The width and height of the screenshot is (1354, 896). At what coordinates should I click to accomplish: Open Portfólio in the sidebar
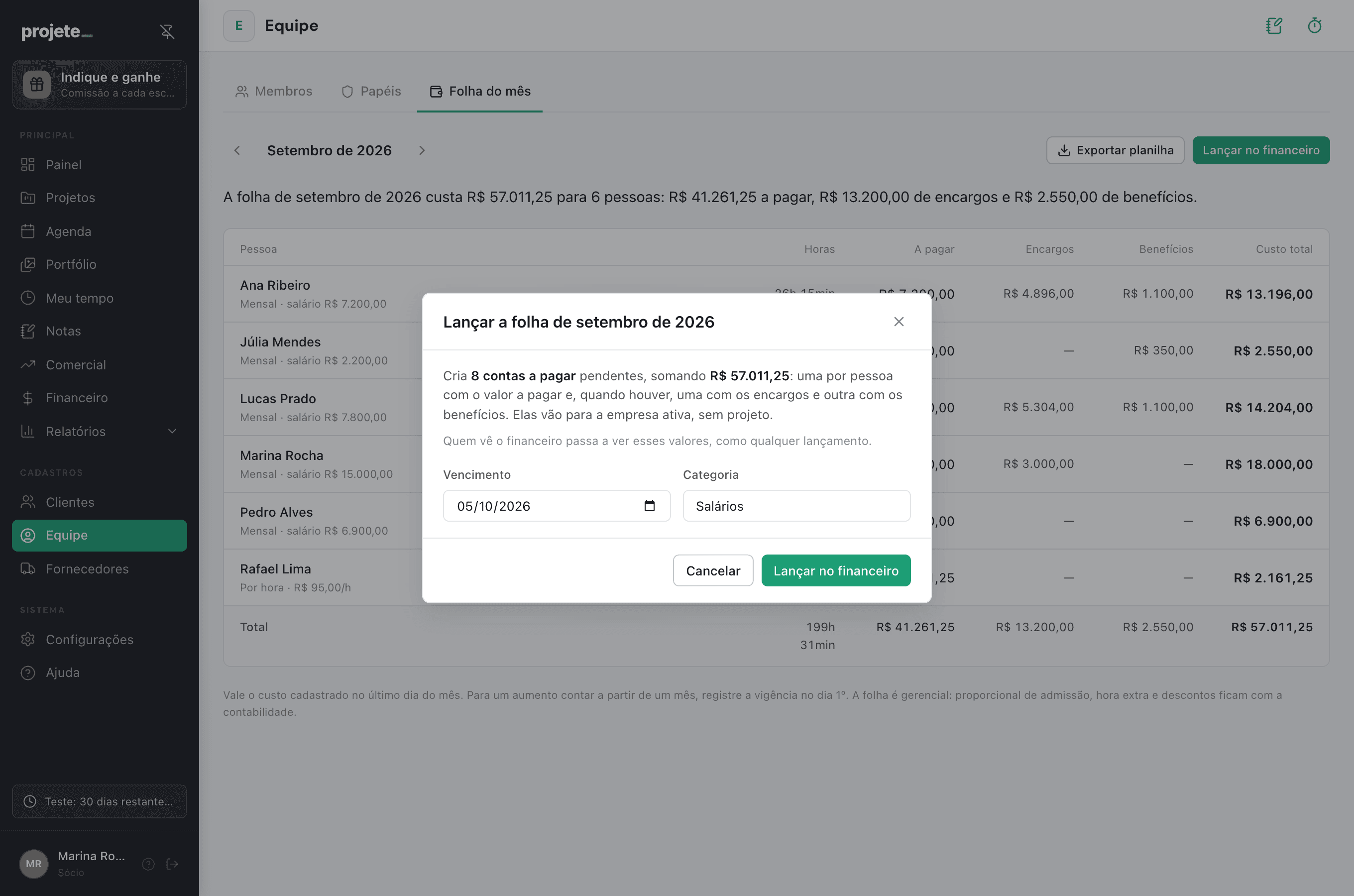(x=100, y=265)
